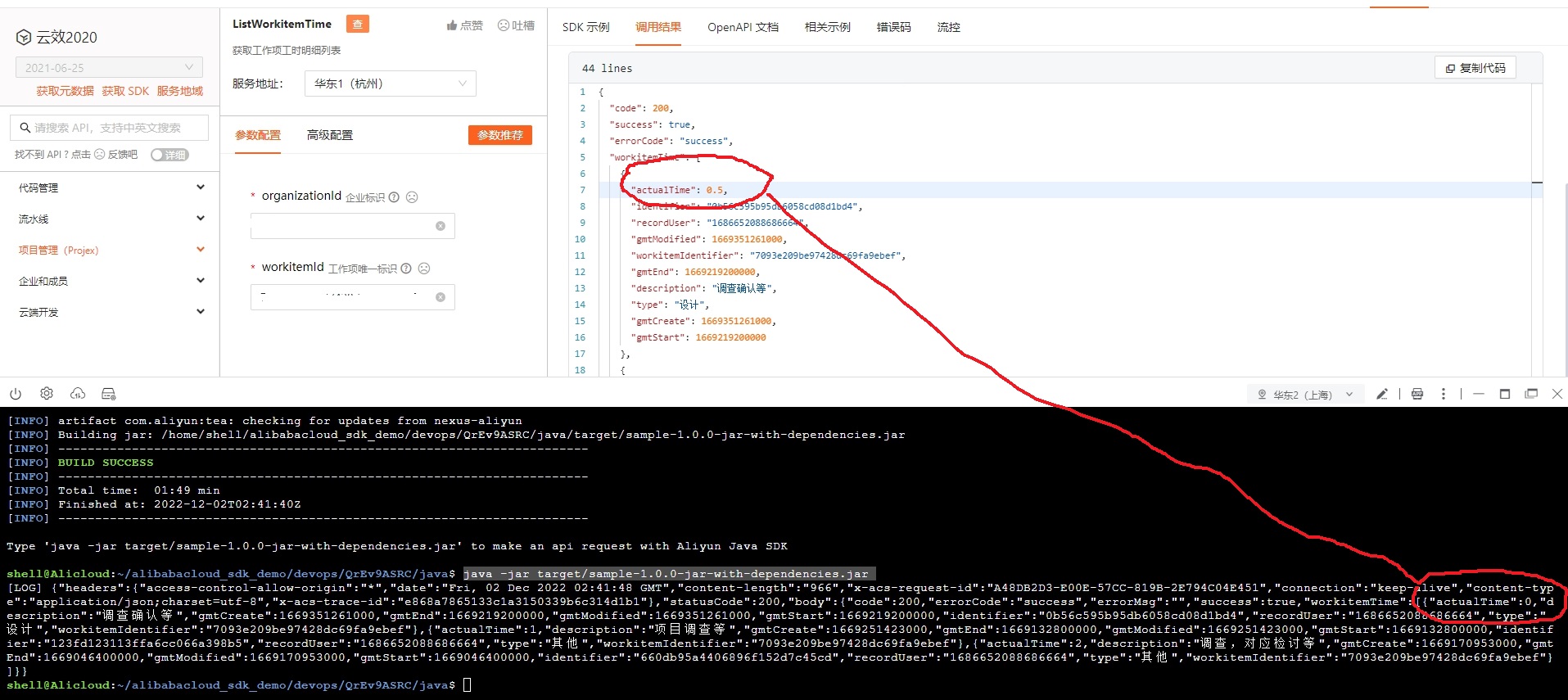The width and height of the screenshot is (1568, 700).
Task: Maximize the Cloud Shell panel
Action: (x=1505, y=394)
